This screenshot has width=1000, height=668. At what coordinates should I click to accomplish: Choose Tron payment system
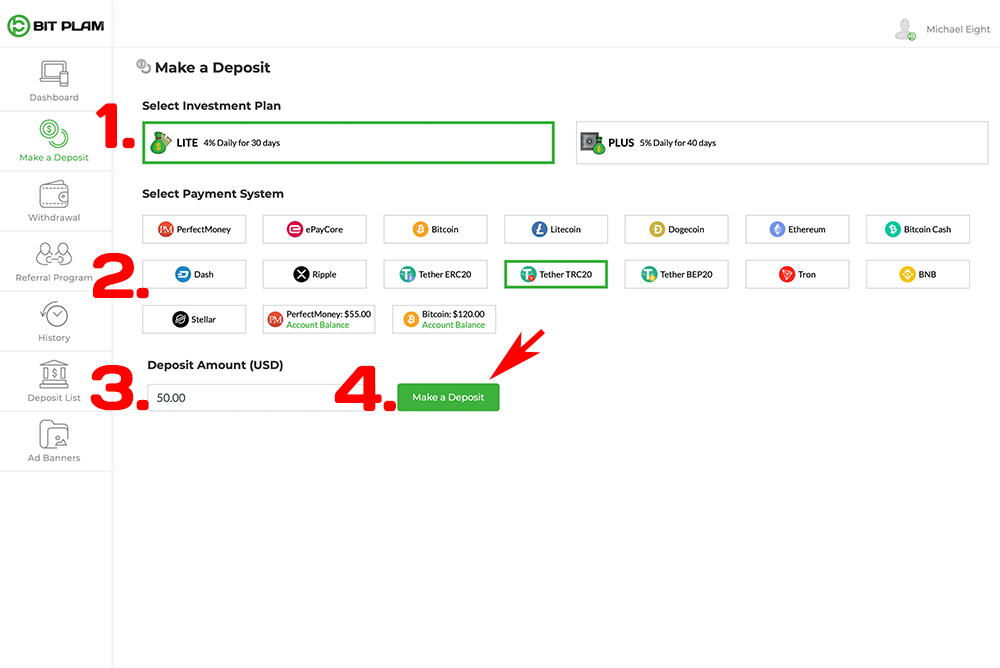(x=797, y=274)
